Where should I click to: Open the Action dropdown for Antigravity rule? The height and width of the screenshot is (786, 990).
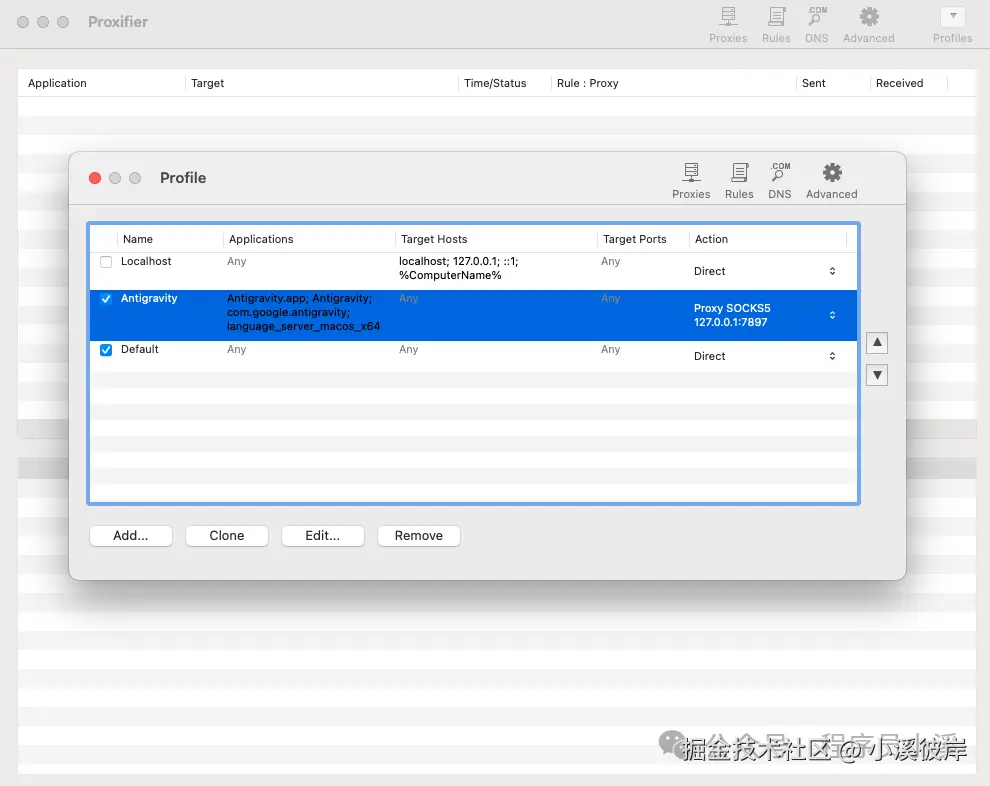tap(832, 315)
